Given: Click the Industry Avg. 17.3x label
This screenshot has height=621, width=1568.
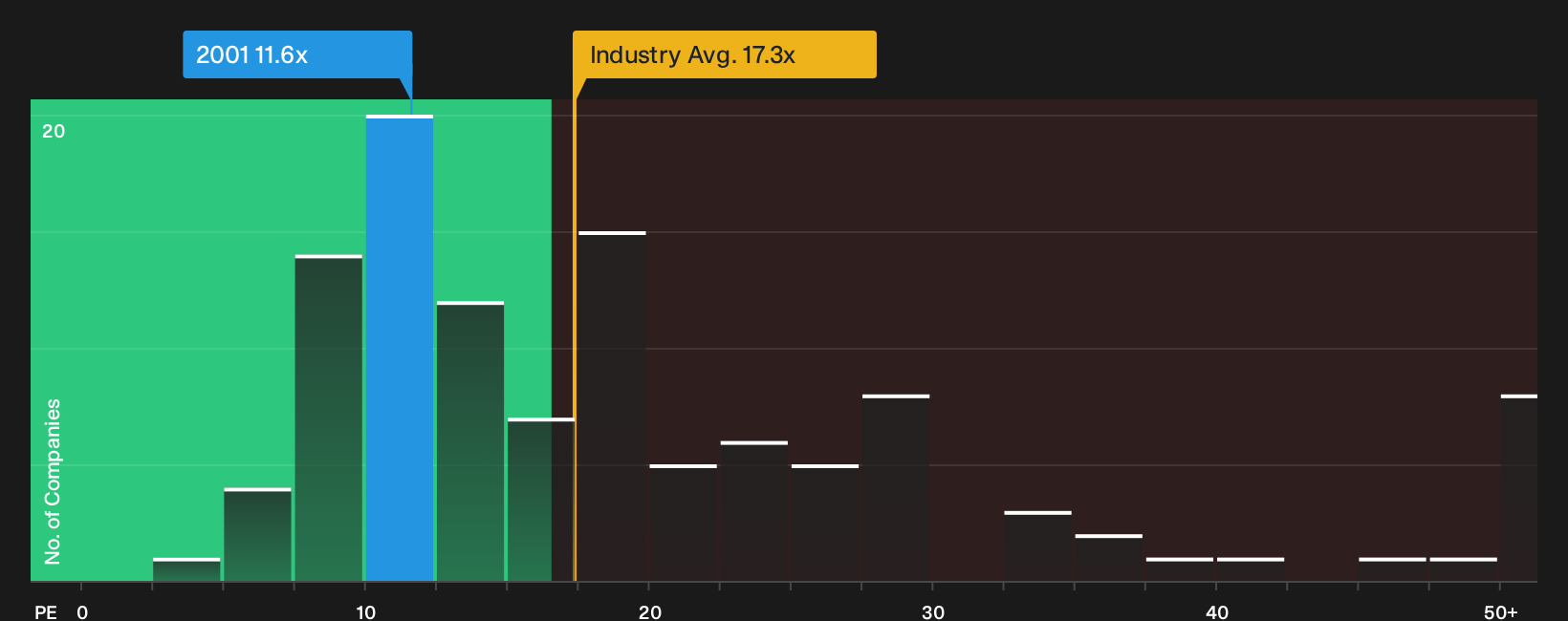Looking at the screenshot, I should tap(724, 54).
